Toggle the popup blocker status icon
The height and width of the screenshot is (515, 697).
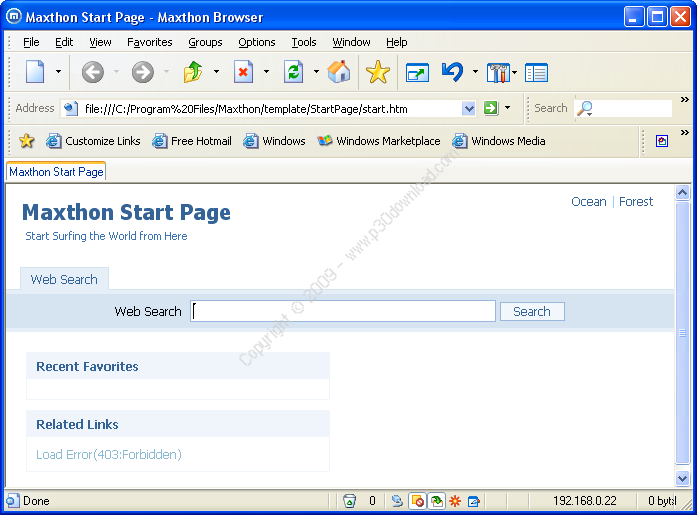(417, 501)
